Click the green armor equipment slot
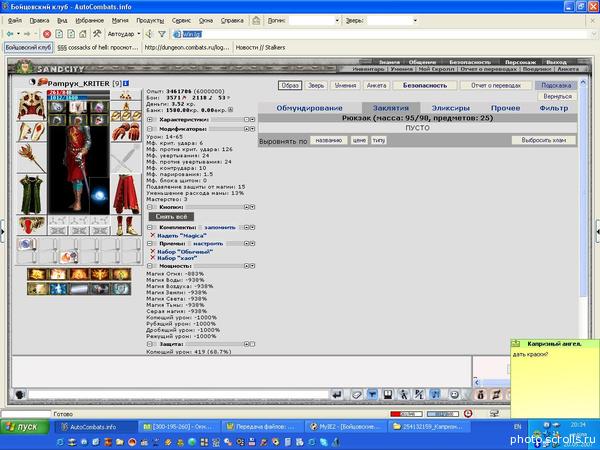 coord(31,194)
